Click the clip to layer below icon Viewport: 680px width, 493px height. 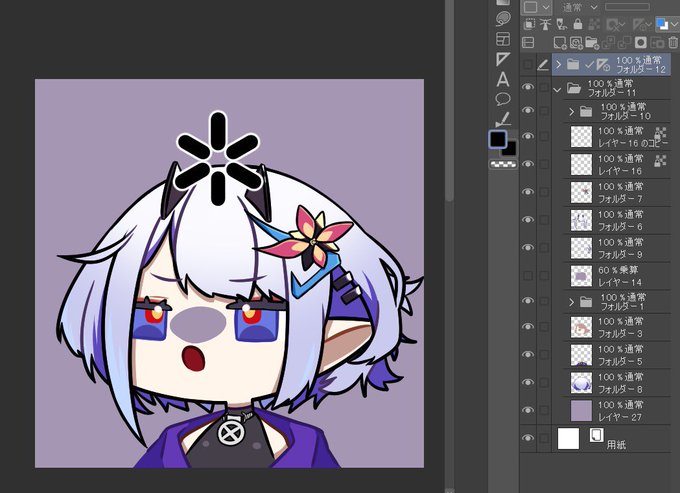(529, 24)
